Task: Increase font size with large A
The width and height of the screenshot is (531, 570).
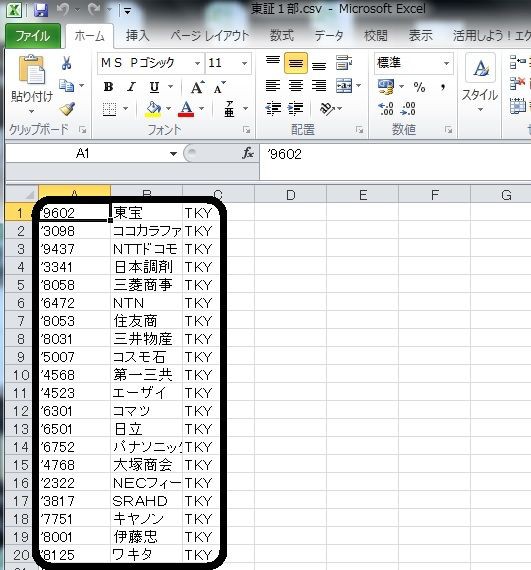Action: tap(197, 87)
